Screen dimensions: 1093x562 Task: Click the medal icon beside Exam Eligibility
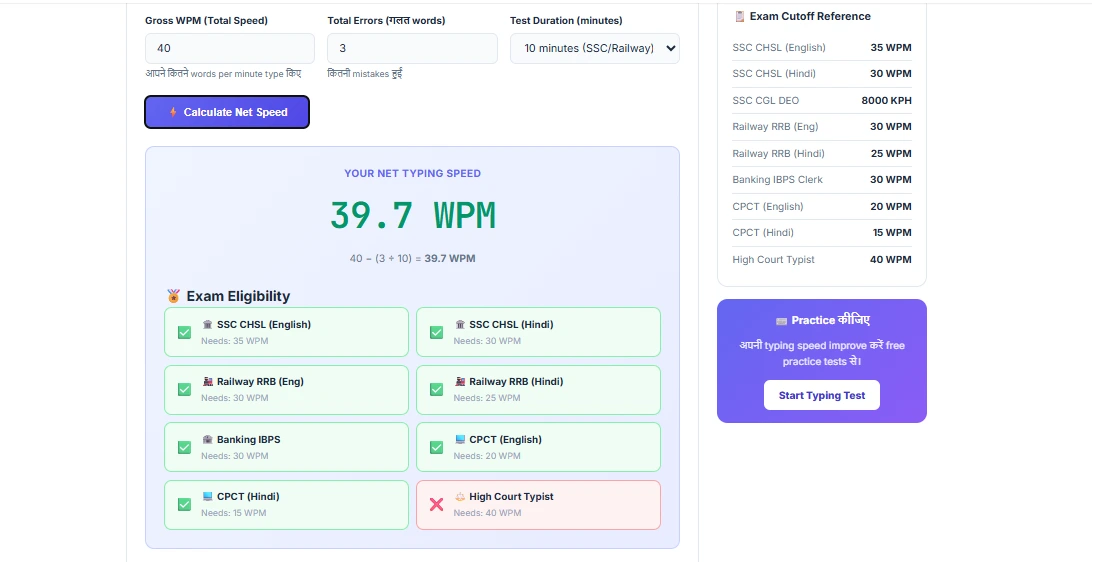pos(174,296)
